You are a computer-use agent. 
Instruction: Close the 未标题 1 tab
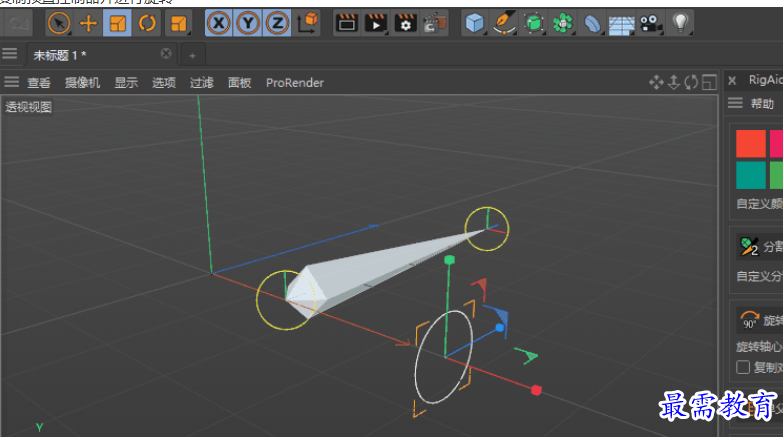pyautogui.click(x=166, y=53)
